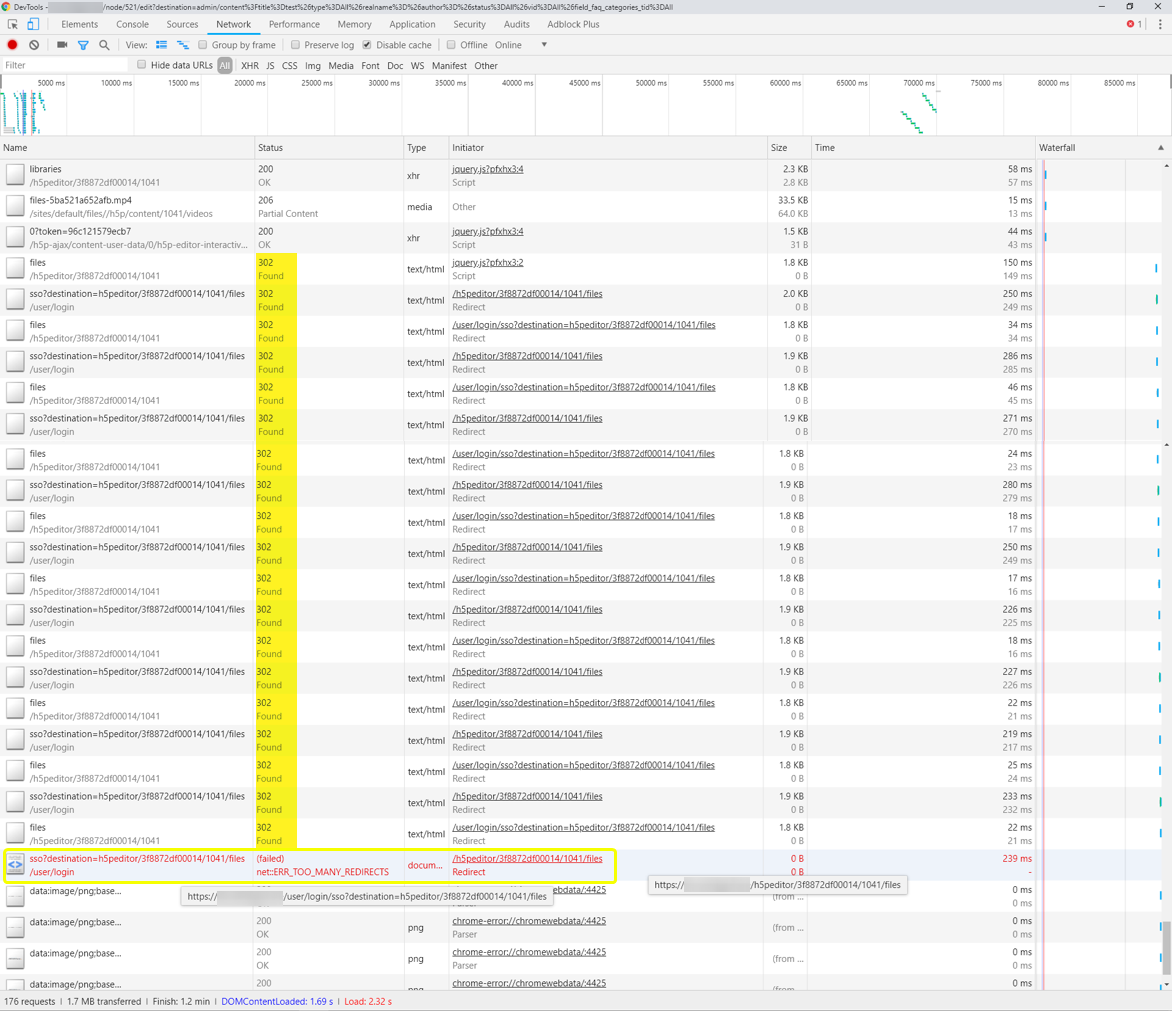Switch to the Adblock Plus tab
This screenshot has height=1011, width=1172.
[x=573, y=25]
